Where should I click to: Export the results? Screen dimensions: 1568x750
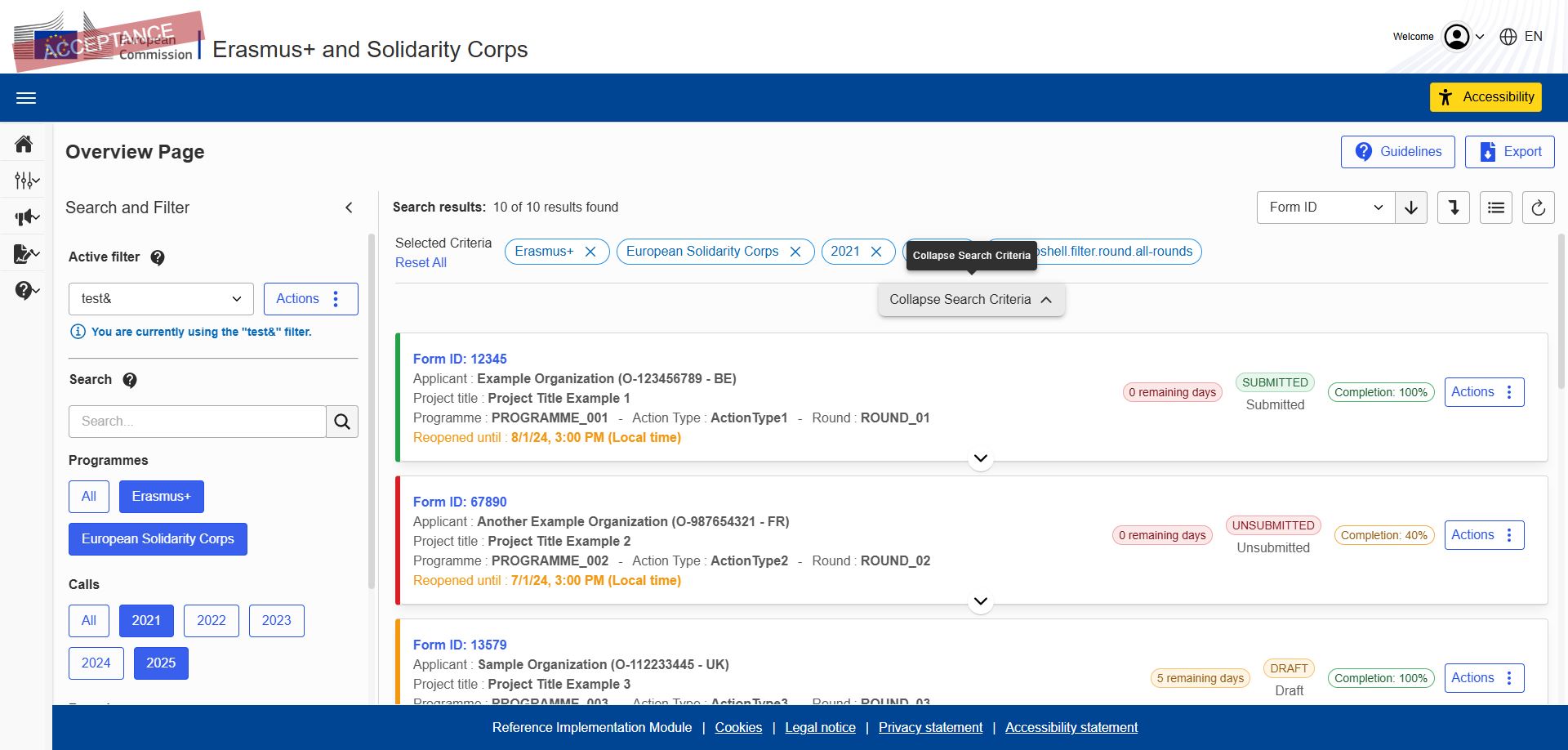1509,152
